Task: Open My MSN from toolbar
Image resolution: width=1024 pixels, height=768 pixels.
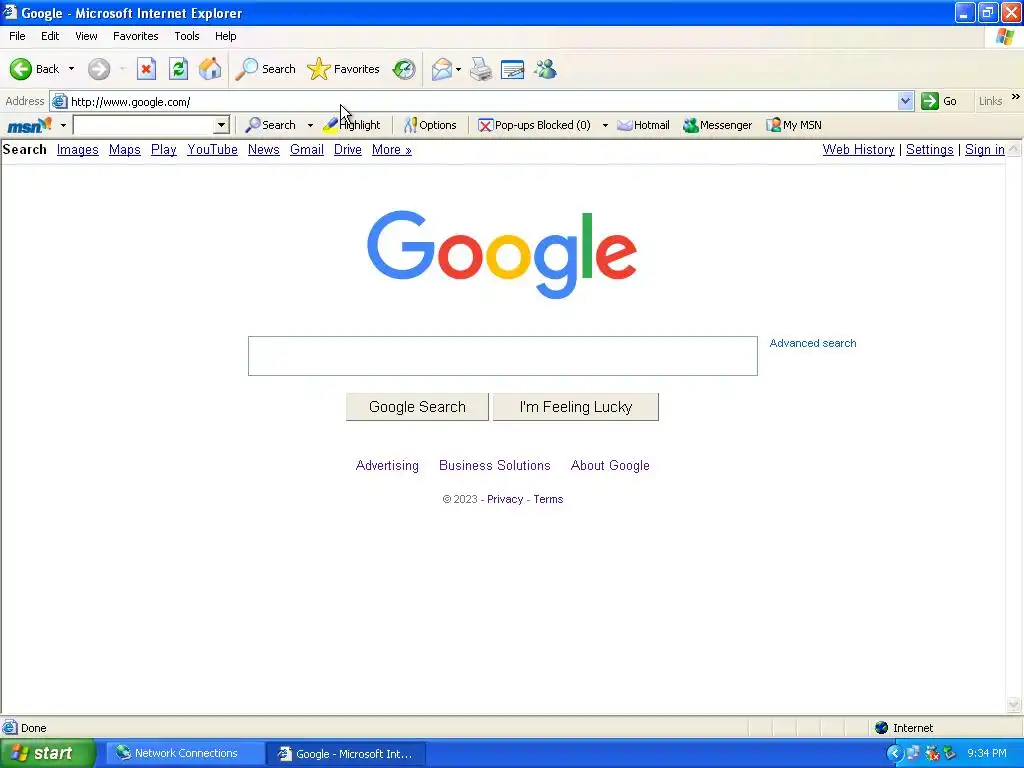Action: [793, 125]
